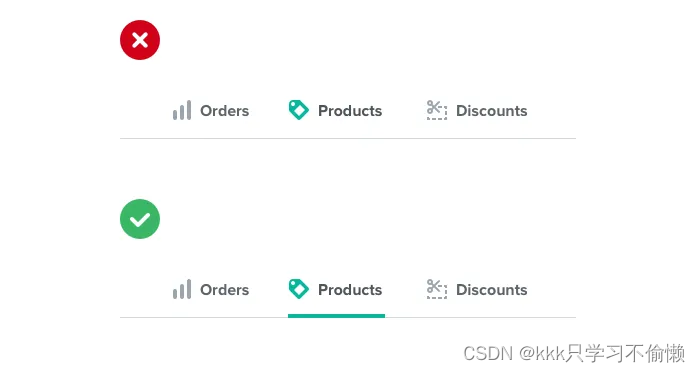Click the bar chart icon in top Orders tab
Screen dimensions: 700x372
pyautogui.click(x=182, y=110)
